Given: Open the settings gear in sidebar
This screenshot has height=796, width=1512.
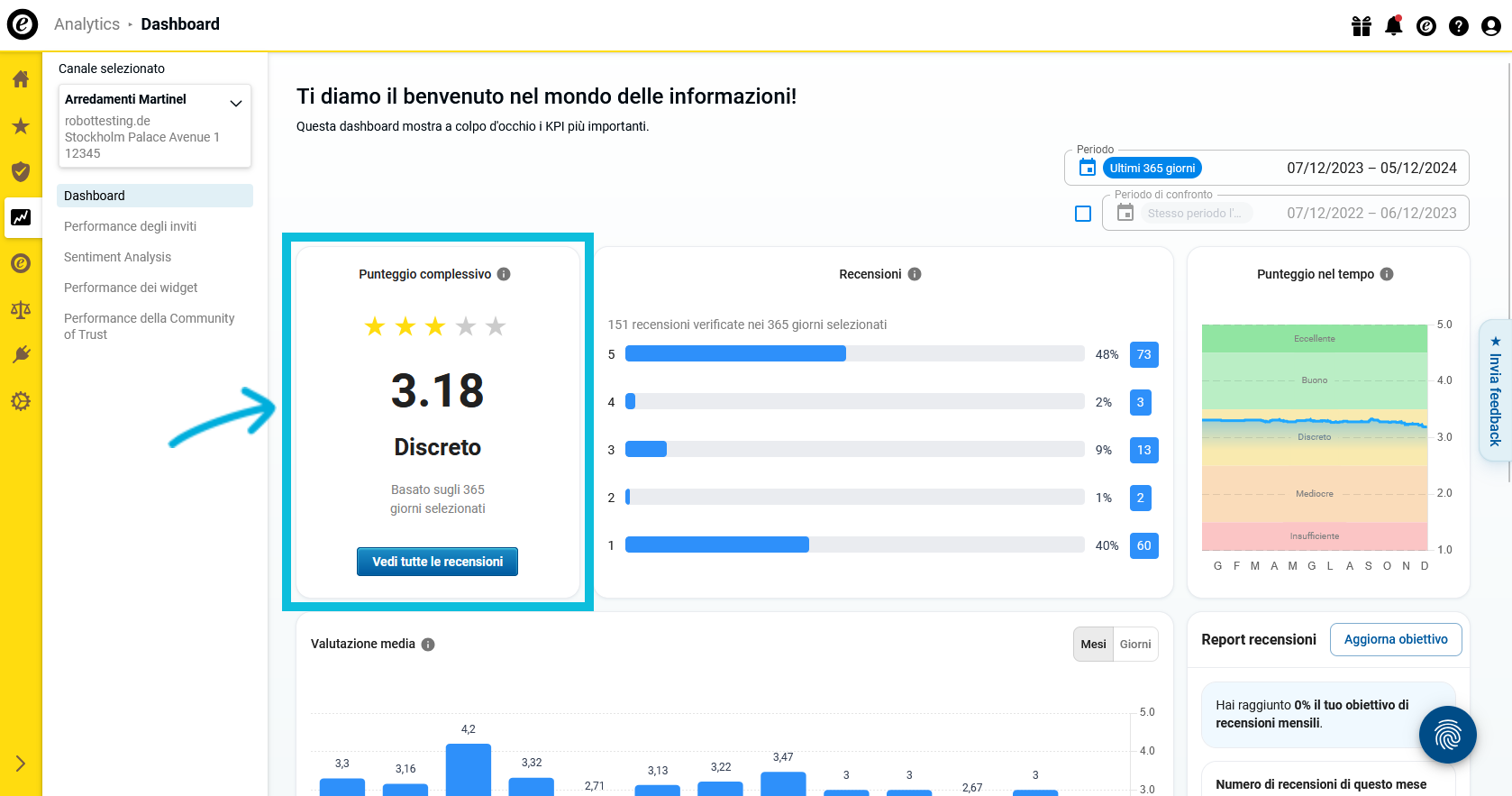Looking at the screenshot, I should tap(21, 401).
